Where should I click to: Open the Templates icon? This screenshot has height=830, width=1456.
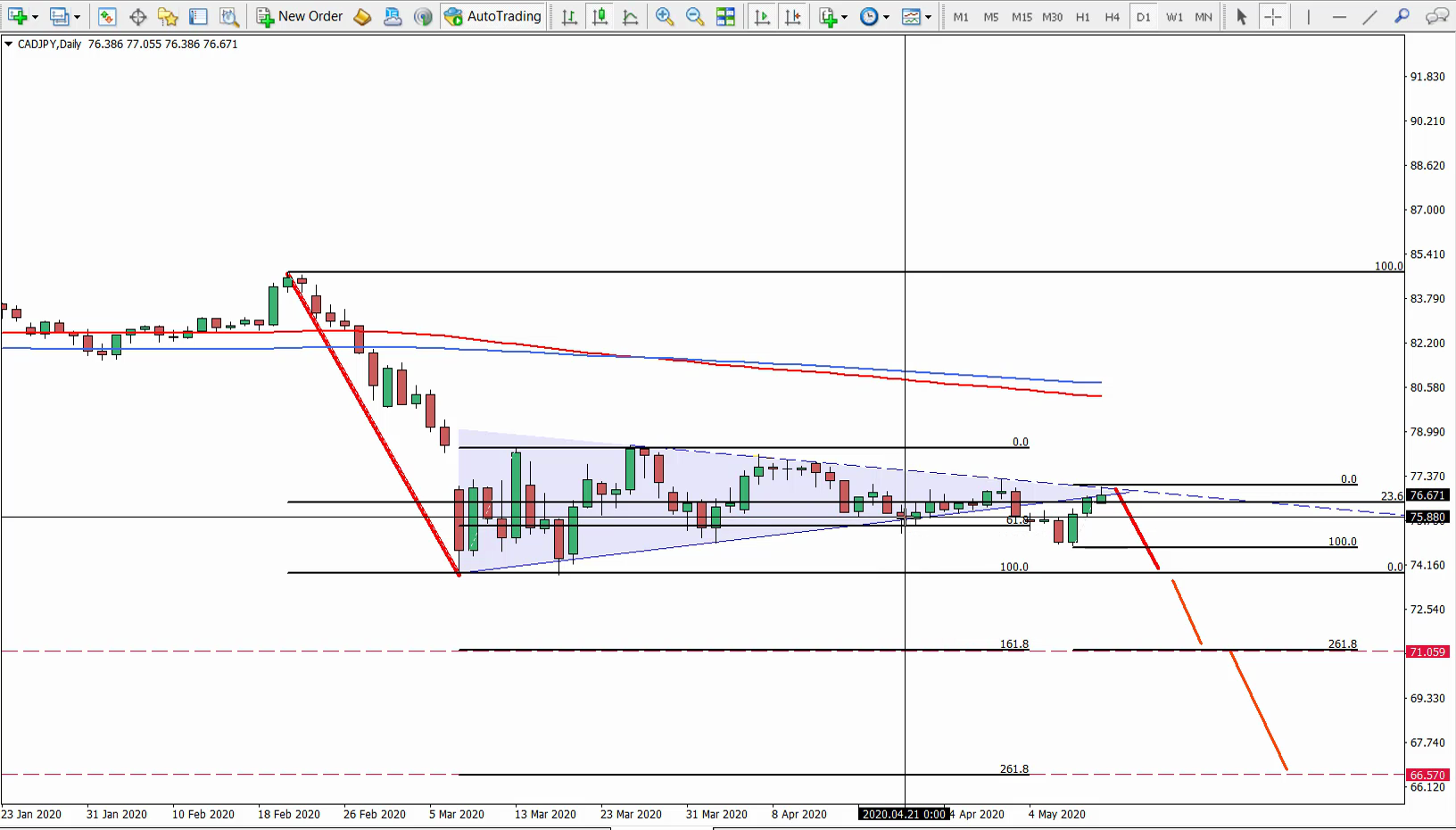pyautogui.click(x=911, y=16)
